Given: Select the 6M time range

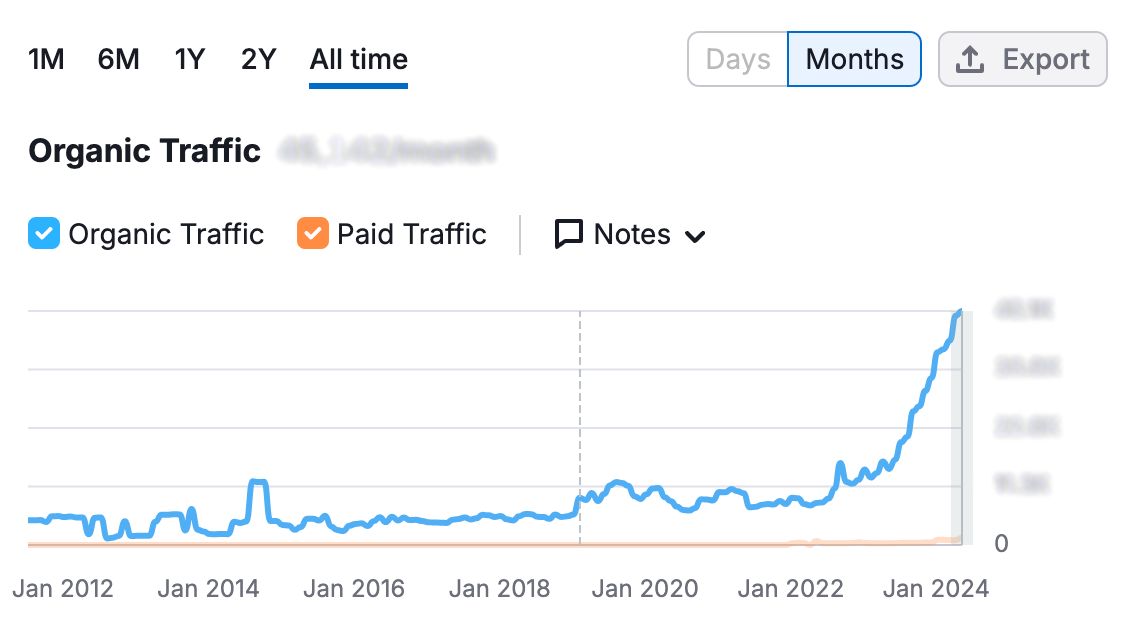Looking at the screenshot, I should 118,59.
